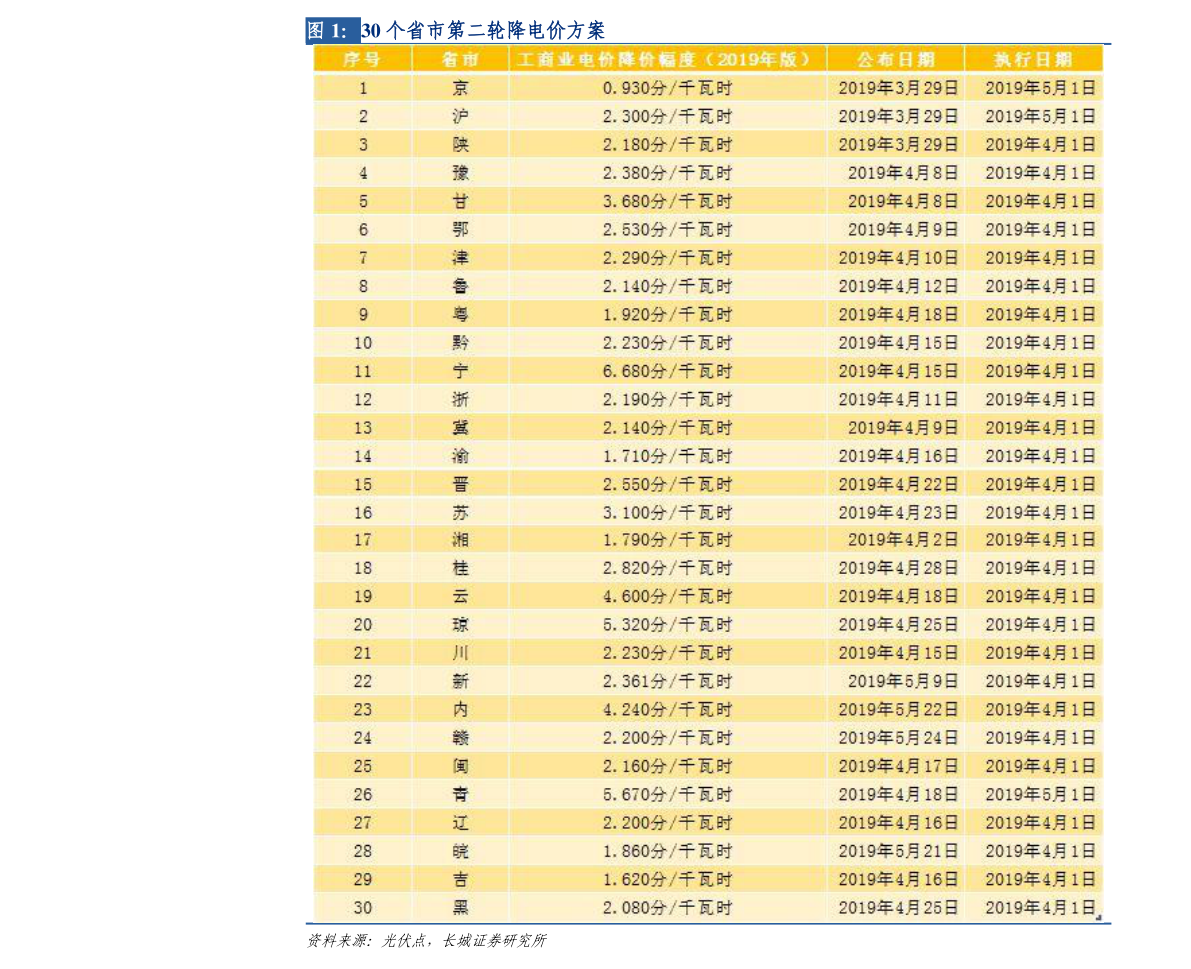The width and height of the screenshot is (1191, 969).
Task: Click the "图 1:" label box
Action: (x=333, y=30)
